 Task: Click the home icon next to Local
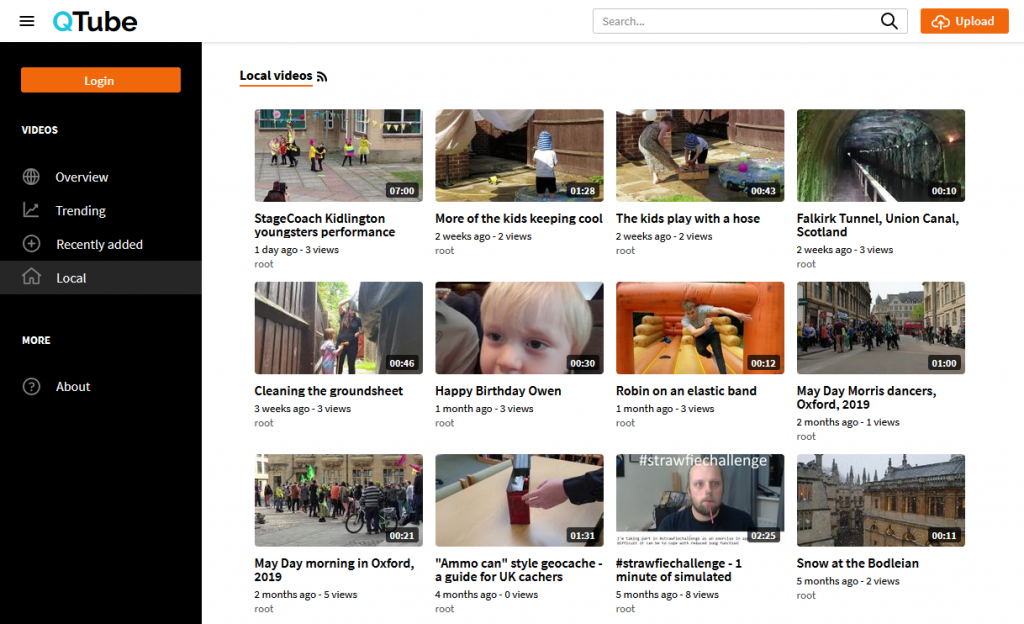pyautogui.click(x=30, y=277)
